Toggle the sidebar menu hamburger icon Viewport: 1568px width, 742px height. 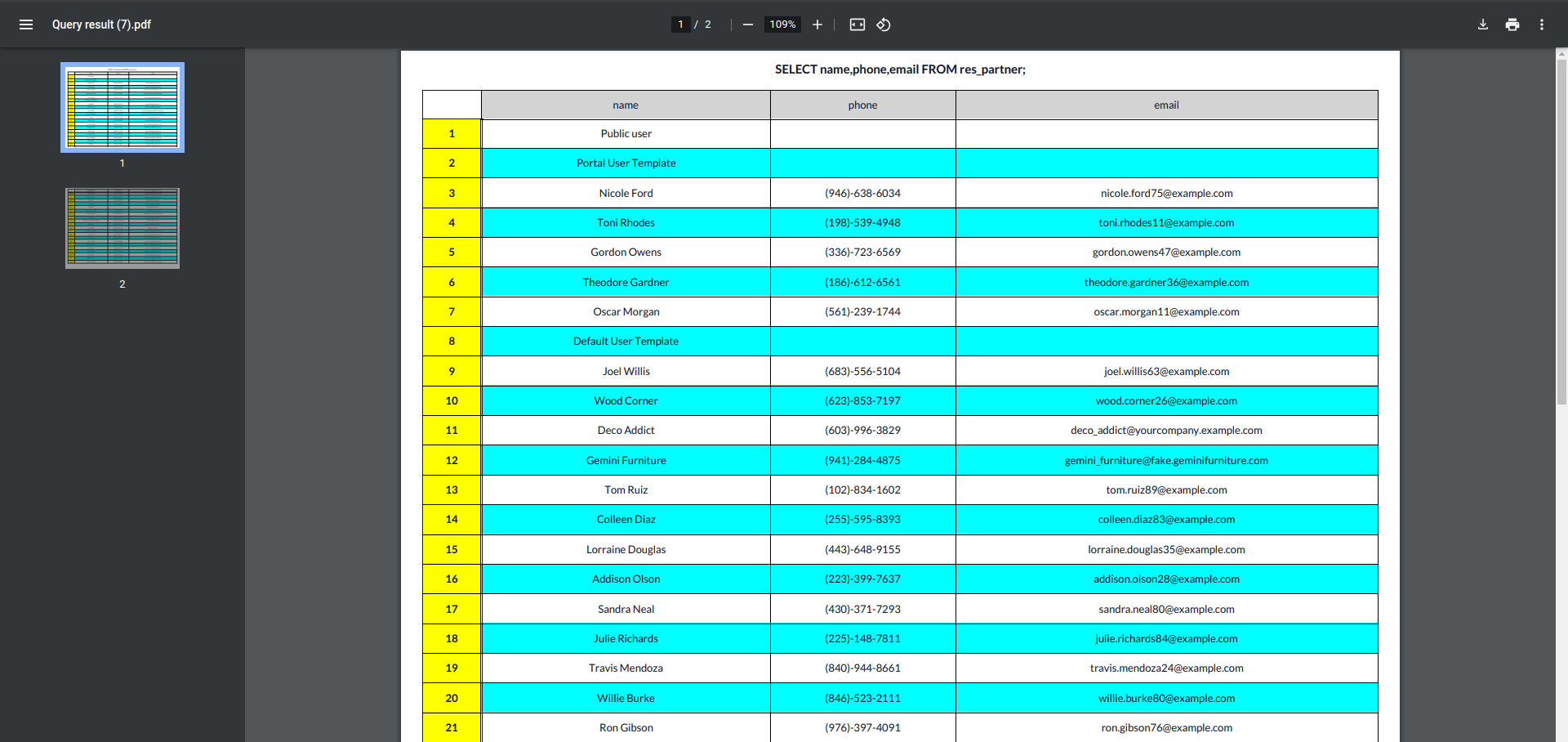click(26, 25)
